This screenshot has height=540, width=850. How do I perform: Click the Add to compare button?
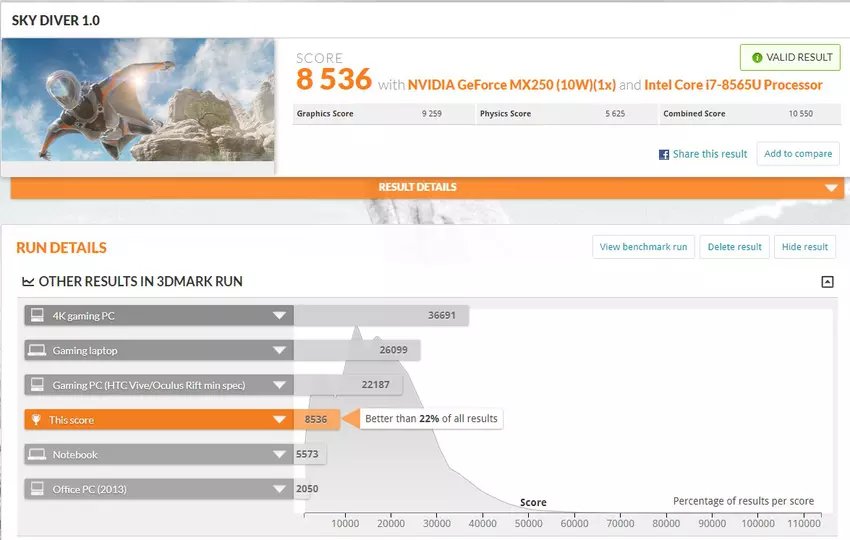click(797, 154)
